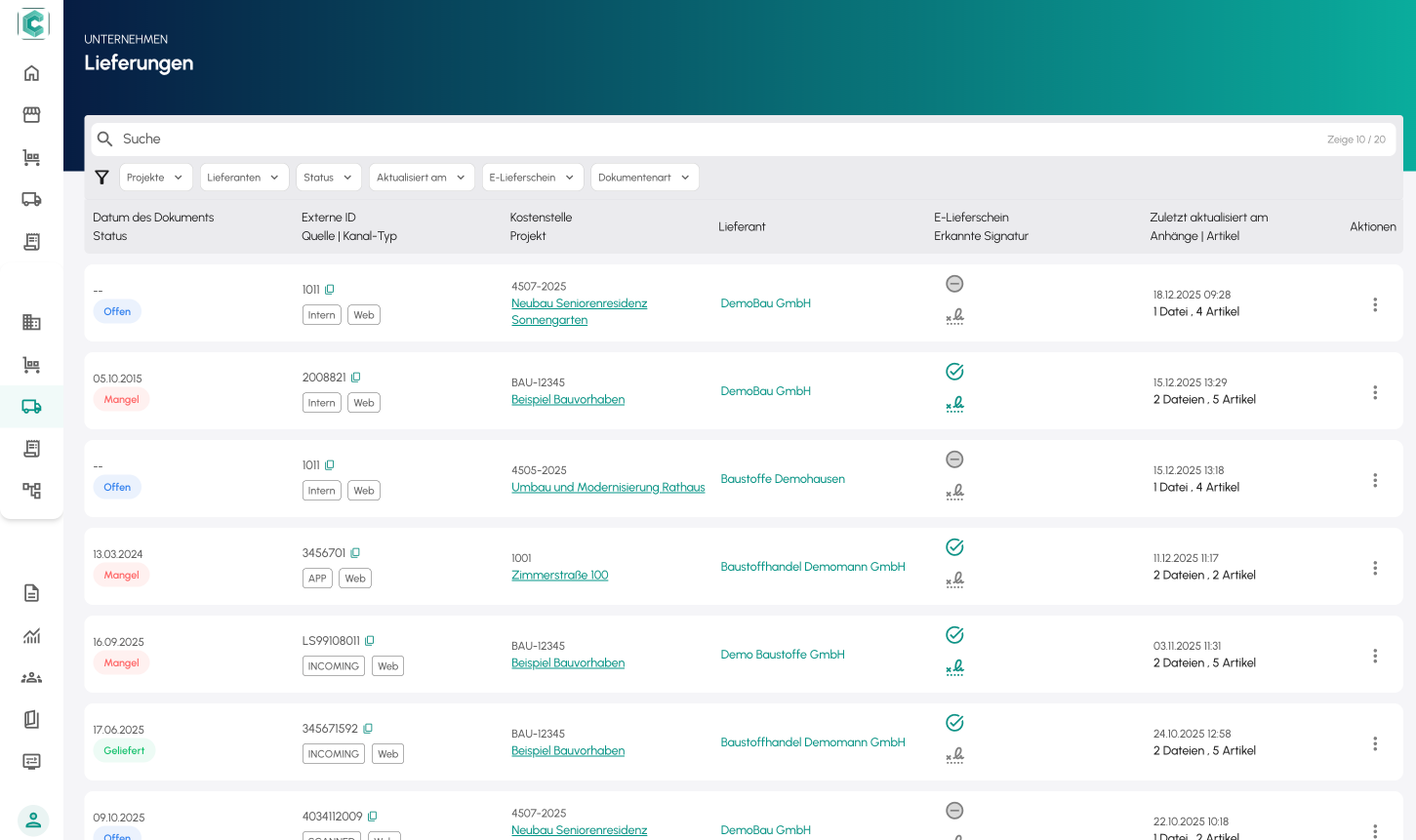Expand the E-Lieferschein filter dropdown

[x=533, y=178]
